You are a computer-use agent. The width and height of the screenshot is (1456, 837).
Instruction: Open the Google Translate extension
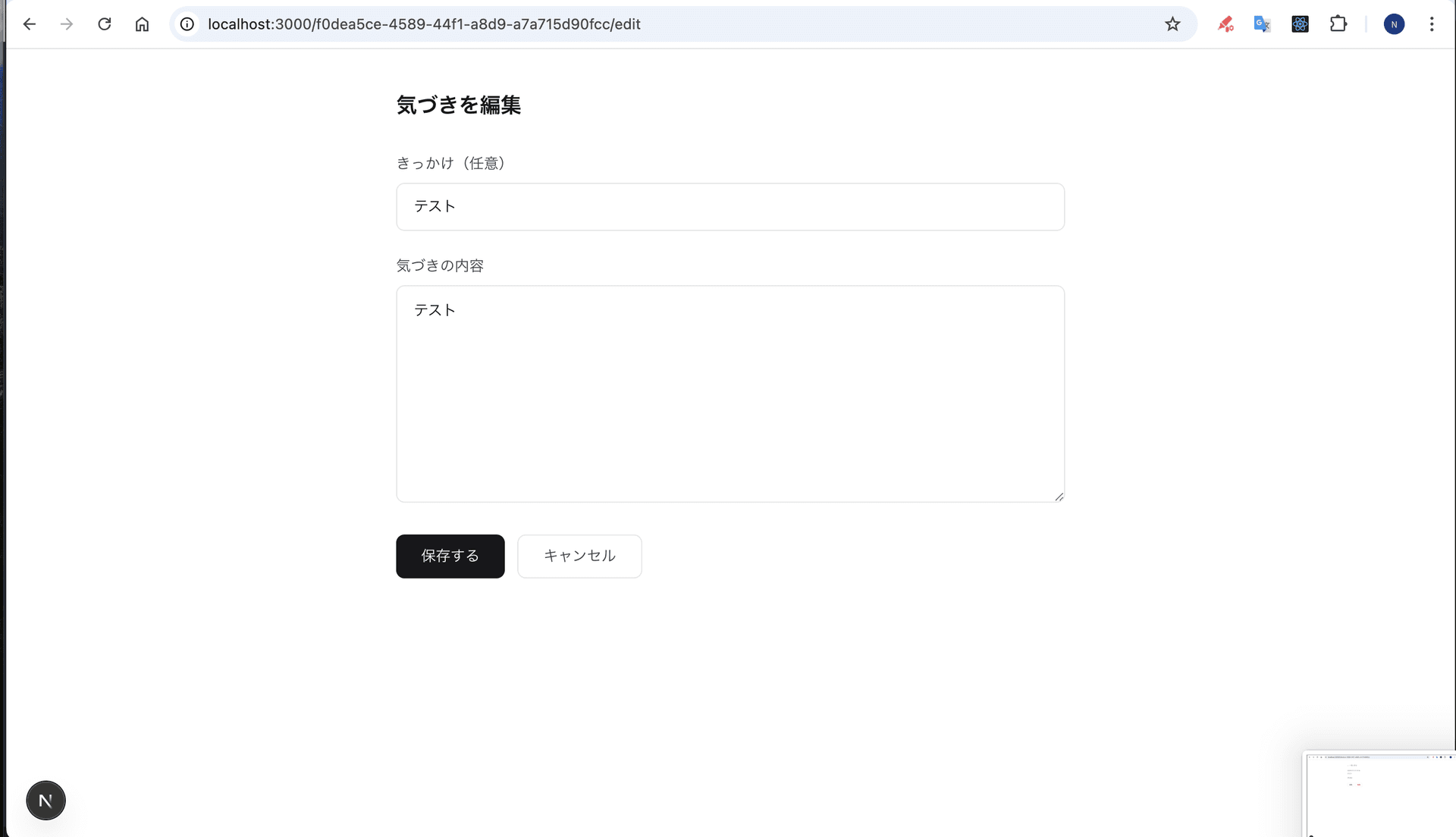(1262, 24)
